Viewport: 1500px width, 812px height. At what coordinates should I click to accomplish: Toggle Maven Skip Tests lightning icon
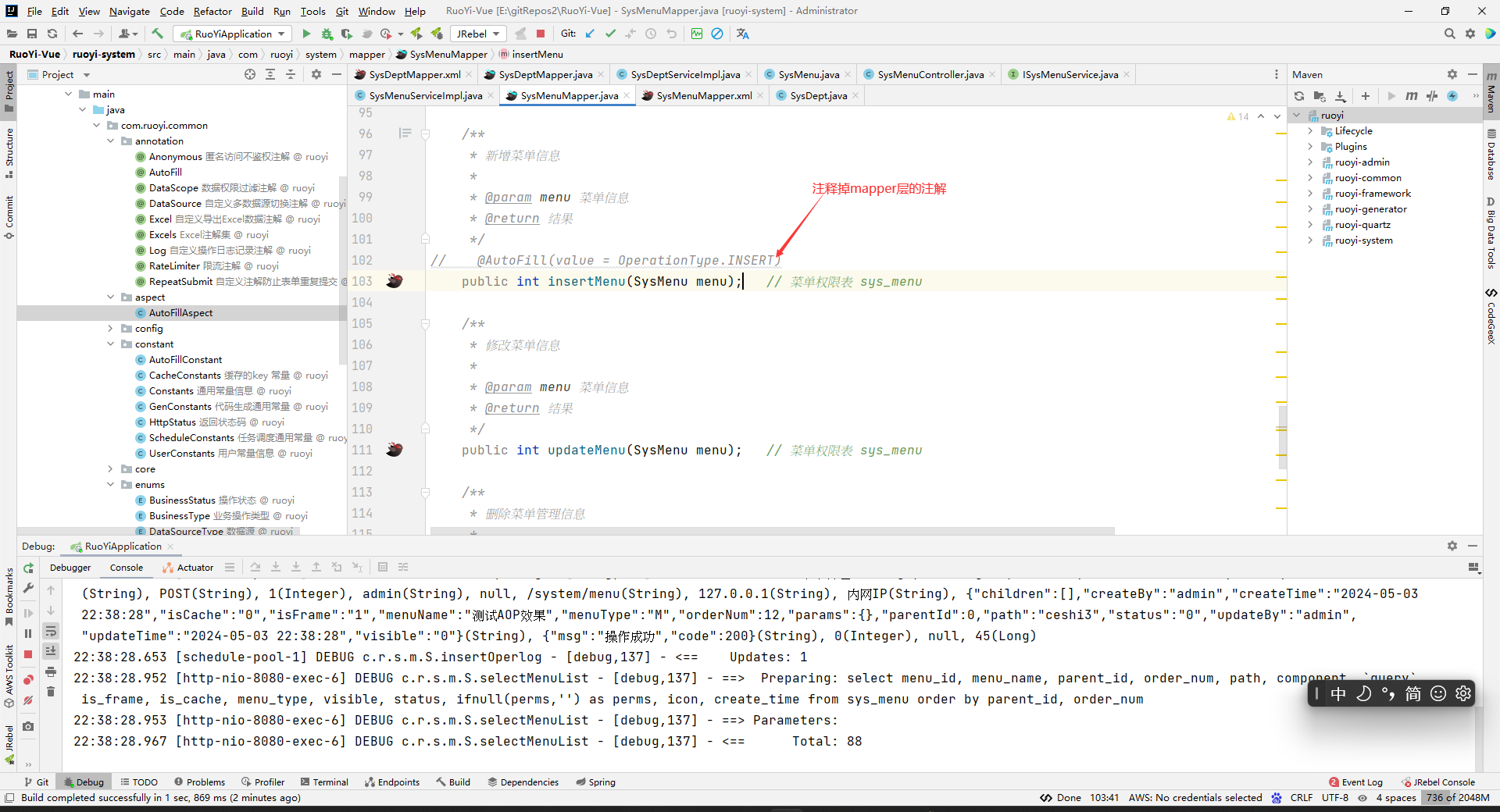point(1452,96)
